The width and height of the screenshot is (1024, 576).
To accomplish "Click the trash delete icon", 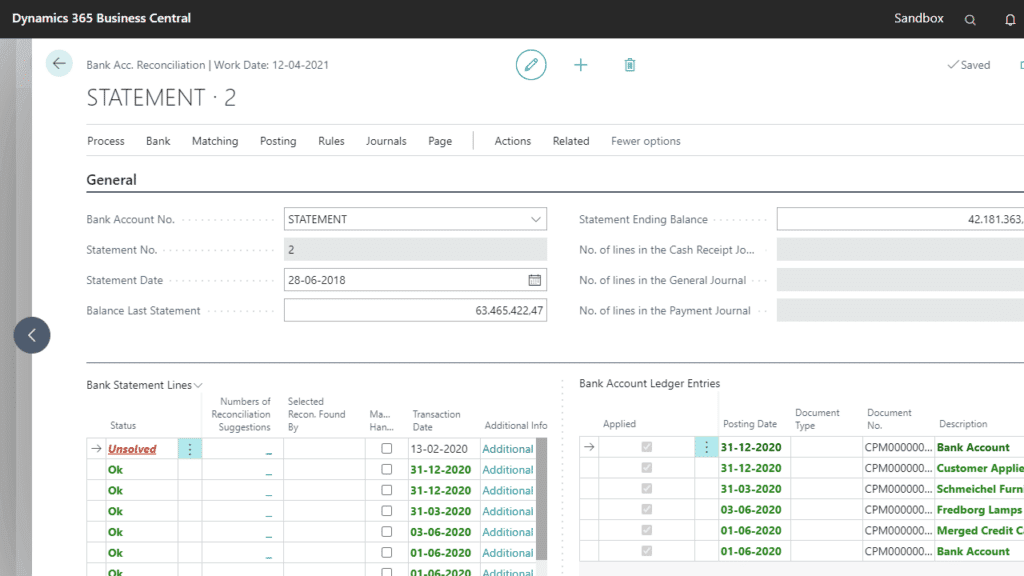I will [x=630, y=65].
